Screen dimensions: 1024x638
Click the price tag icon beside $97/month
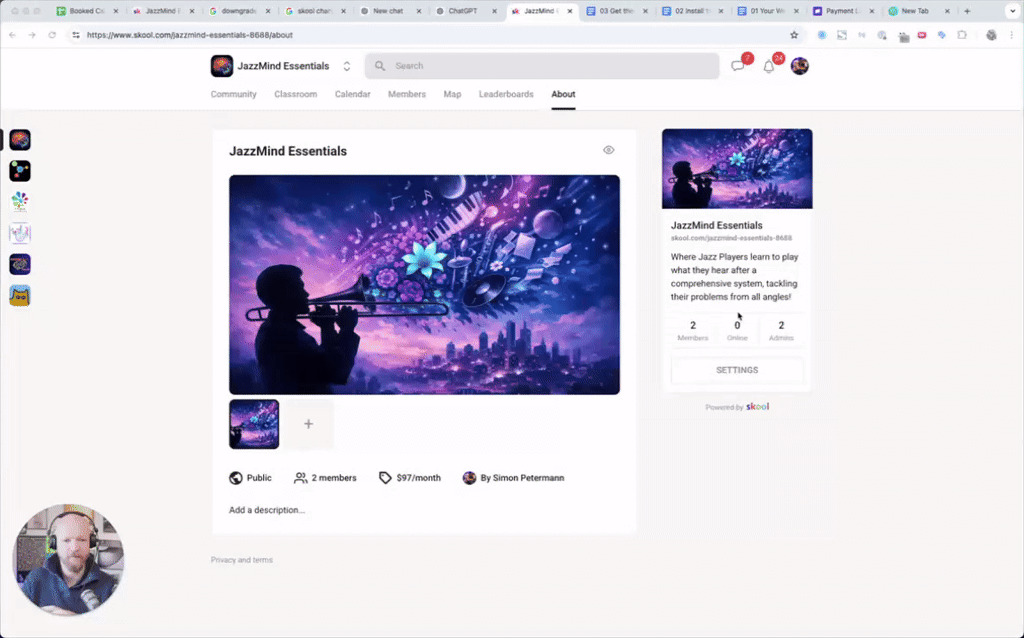pos(385,478)
